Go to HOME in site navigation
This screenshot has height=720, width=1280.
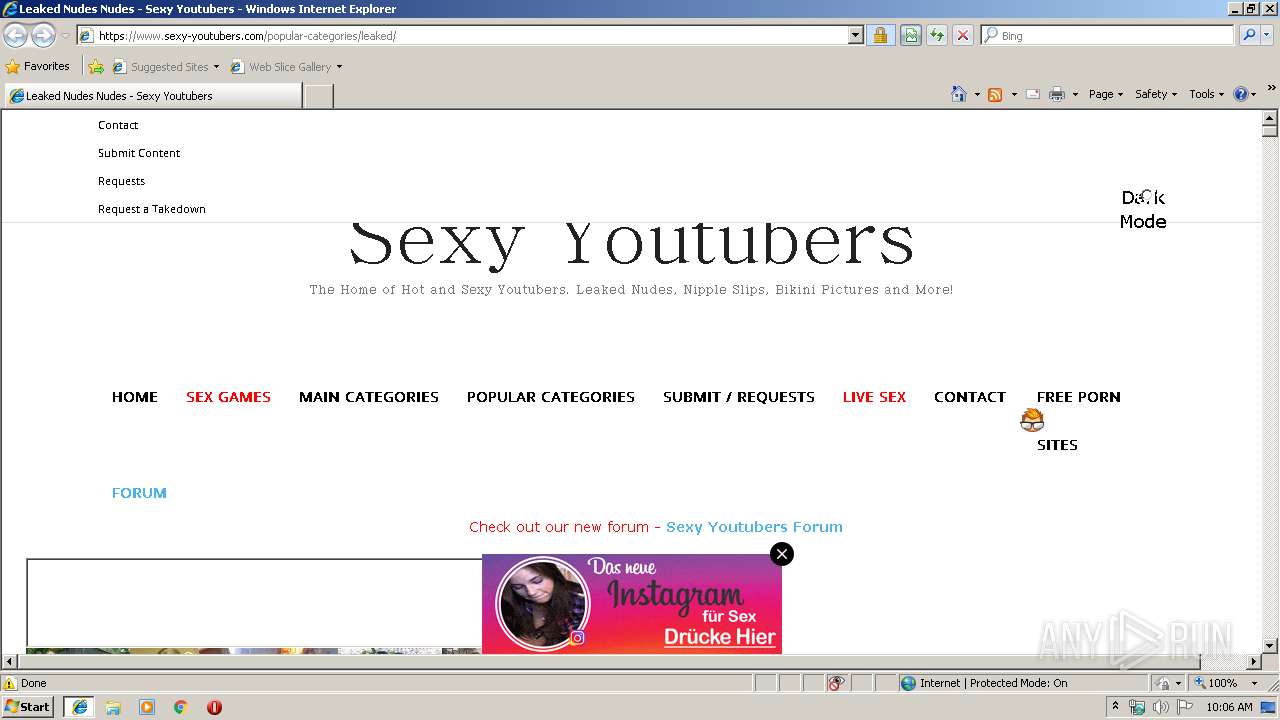tap(135, 397)
